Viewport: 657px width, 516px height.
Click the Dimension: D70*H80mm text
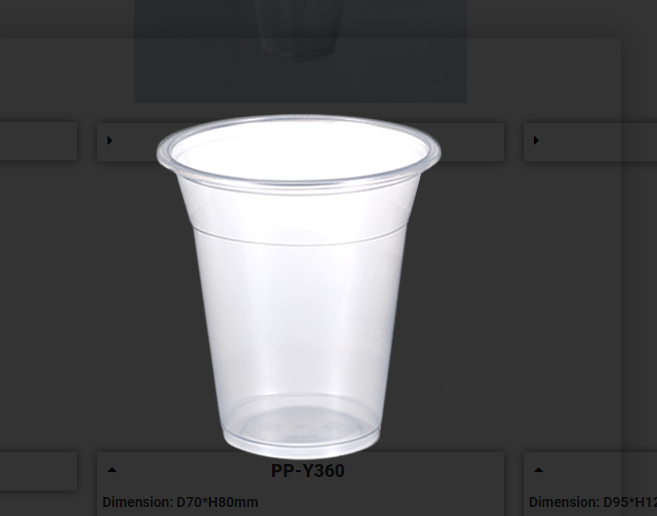tap(180, 502)
